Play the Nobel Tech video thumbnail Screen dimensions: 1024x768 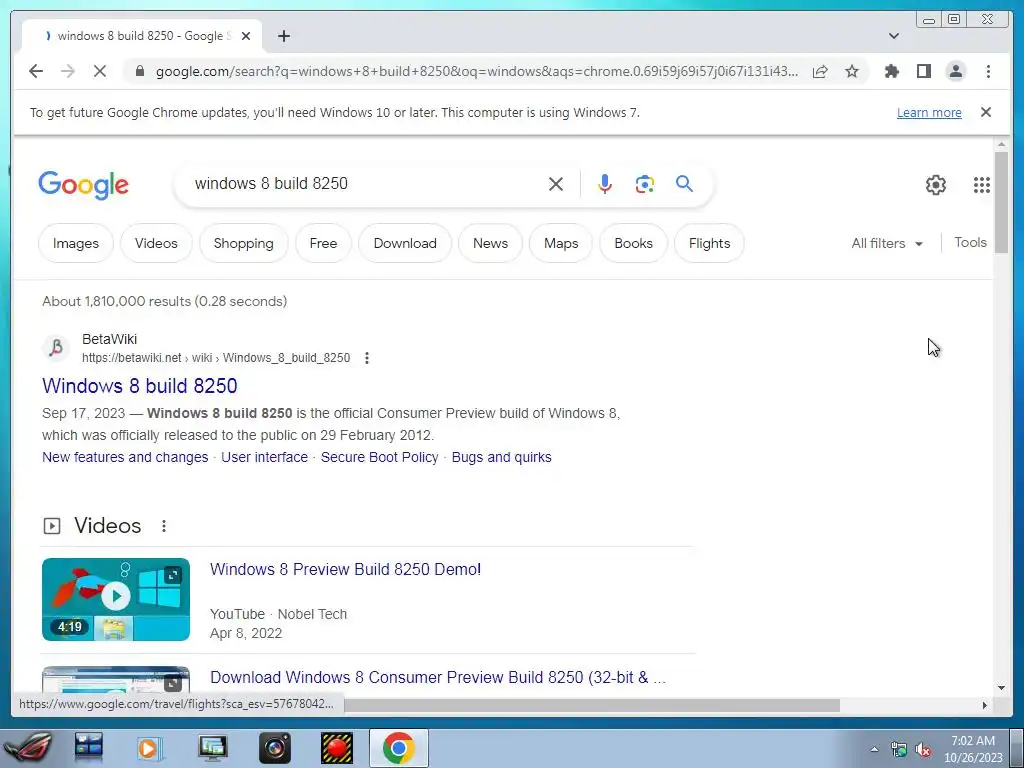(x=116, y=599)
